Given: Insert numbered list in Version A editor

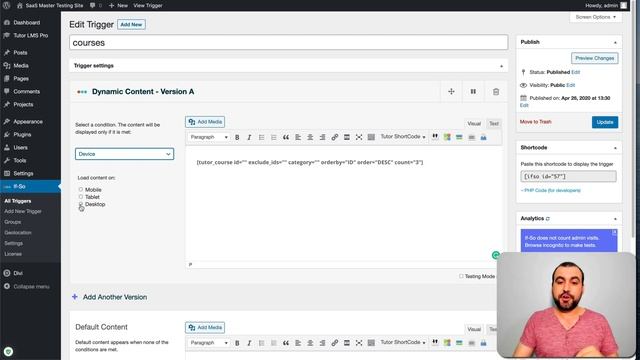Looking at the screenshot, I should pyautogui.click(x=273, y=137).
